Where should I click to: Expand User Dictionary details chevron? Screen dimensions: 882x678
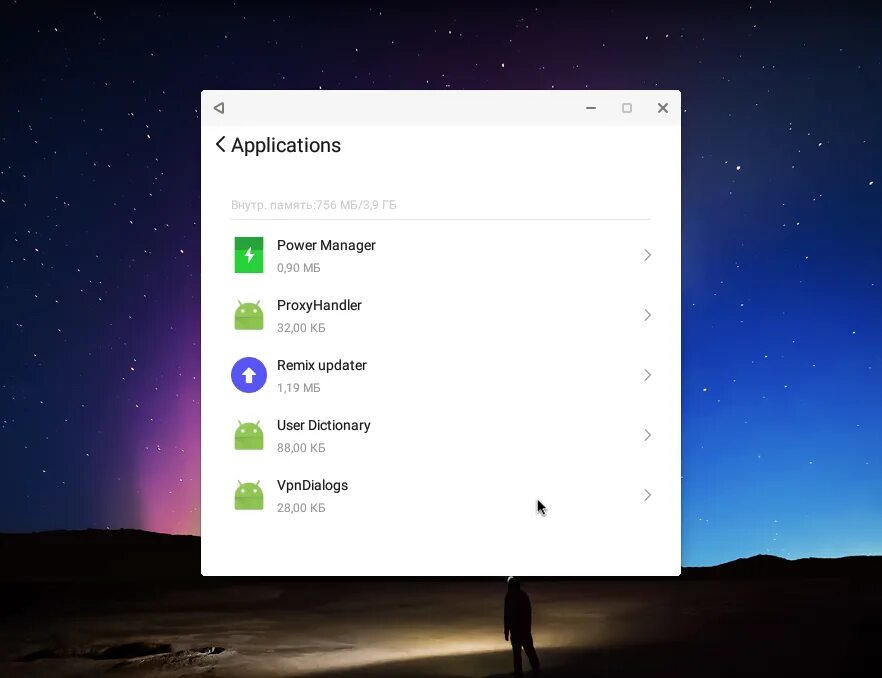click(647, 435)
